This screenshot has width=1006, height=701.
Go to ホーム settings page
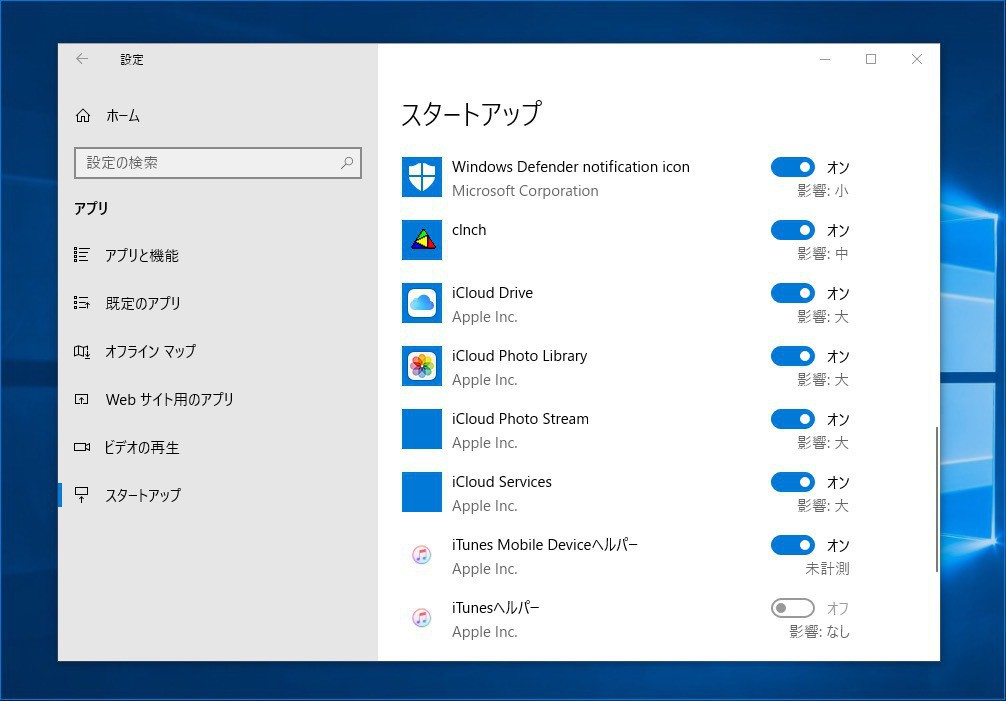[122, 116]
